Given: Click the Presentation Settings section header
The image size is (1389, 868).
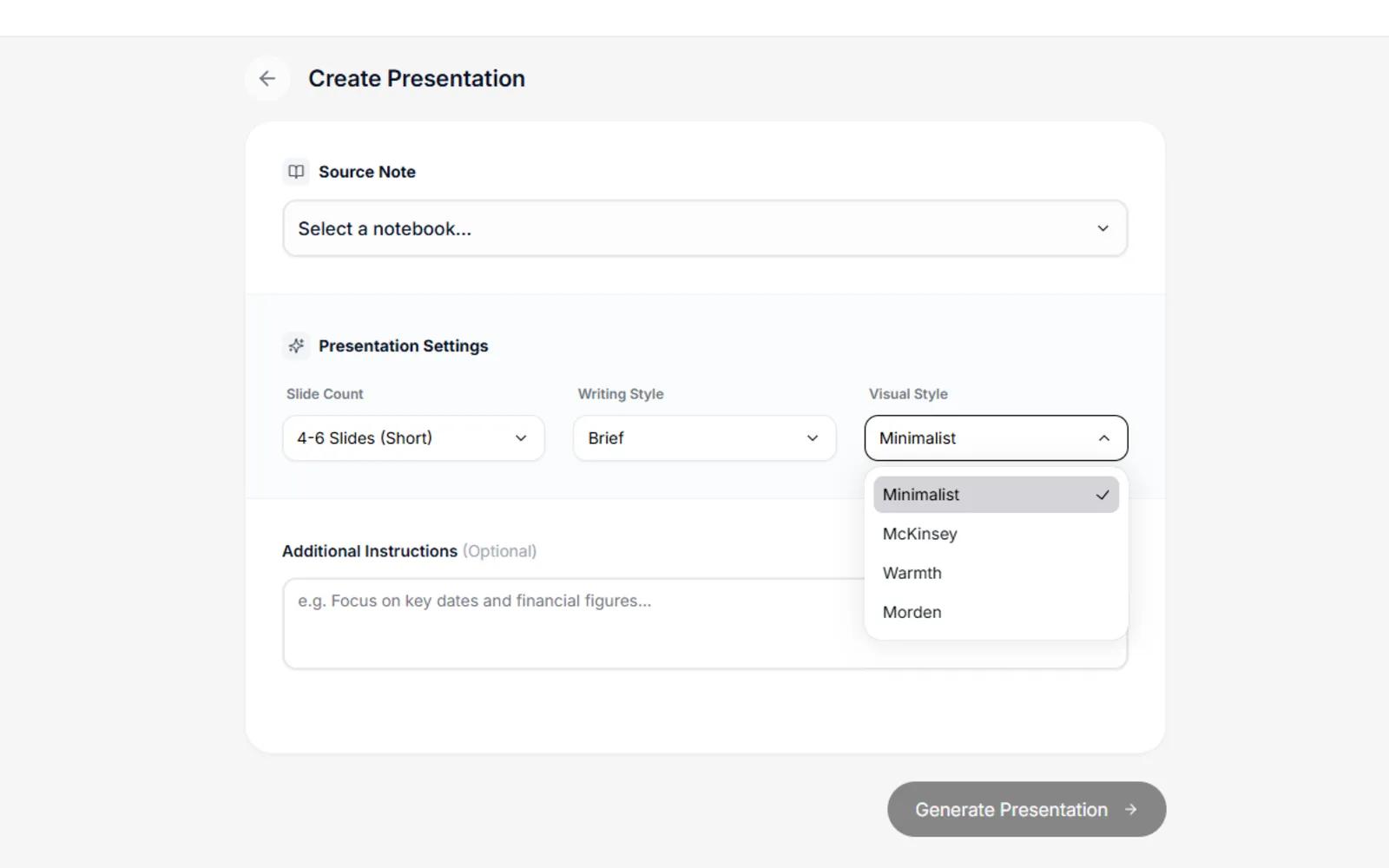Looking at the screenshot, I should pyautogui.click(x=403, y=345).
